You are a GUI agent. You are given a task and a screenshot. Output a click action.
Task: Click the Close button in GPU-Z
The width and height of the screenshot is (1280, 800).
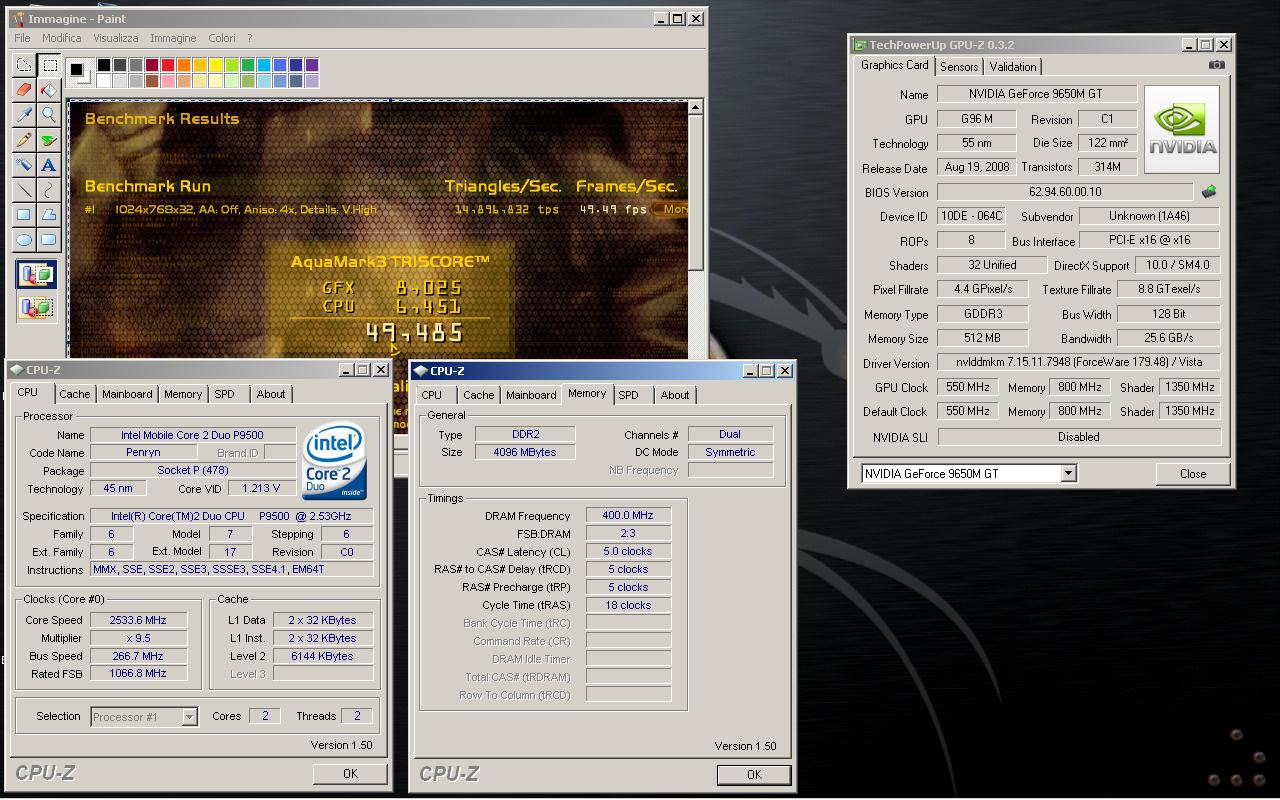coord(1193,474)
